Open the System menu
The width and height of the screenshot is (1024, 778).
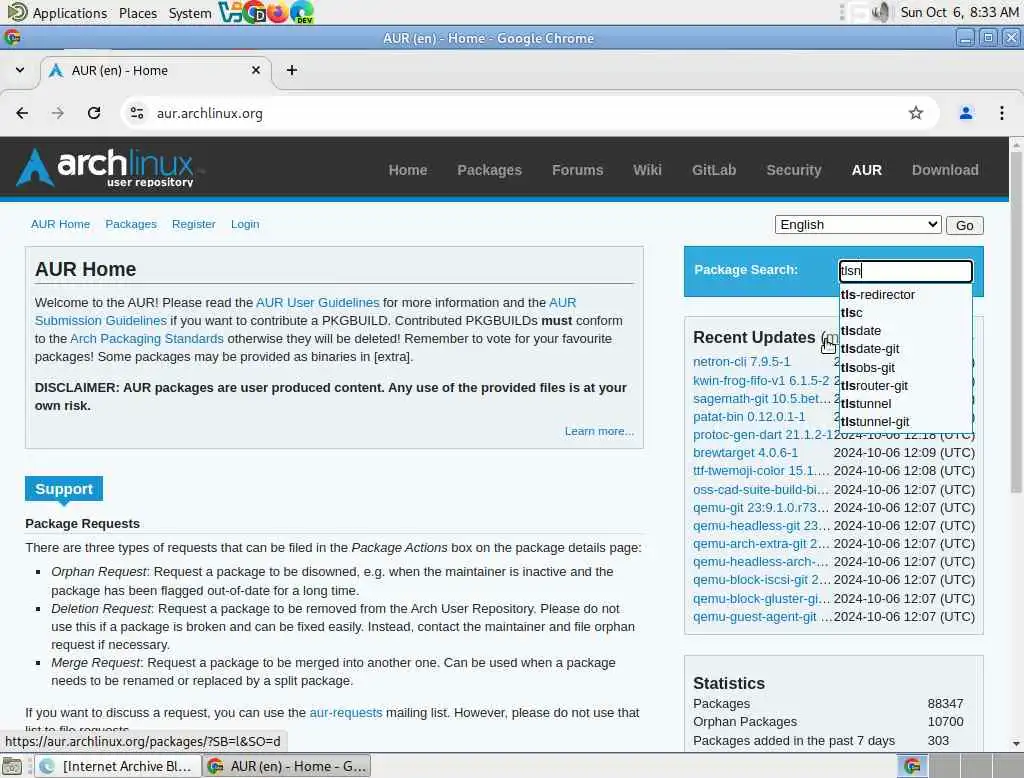pyautogui.click(x=189, y=13)
